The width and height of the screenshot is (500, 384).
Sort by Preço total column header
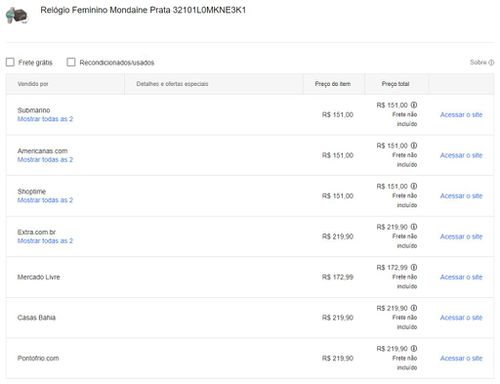[395, 84]
